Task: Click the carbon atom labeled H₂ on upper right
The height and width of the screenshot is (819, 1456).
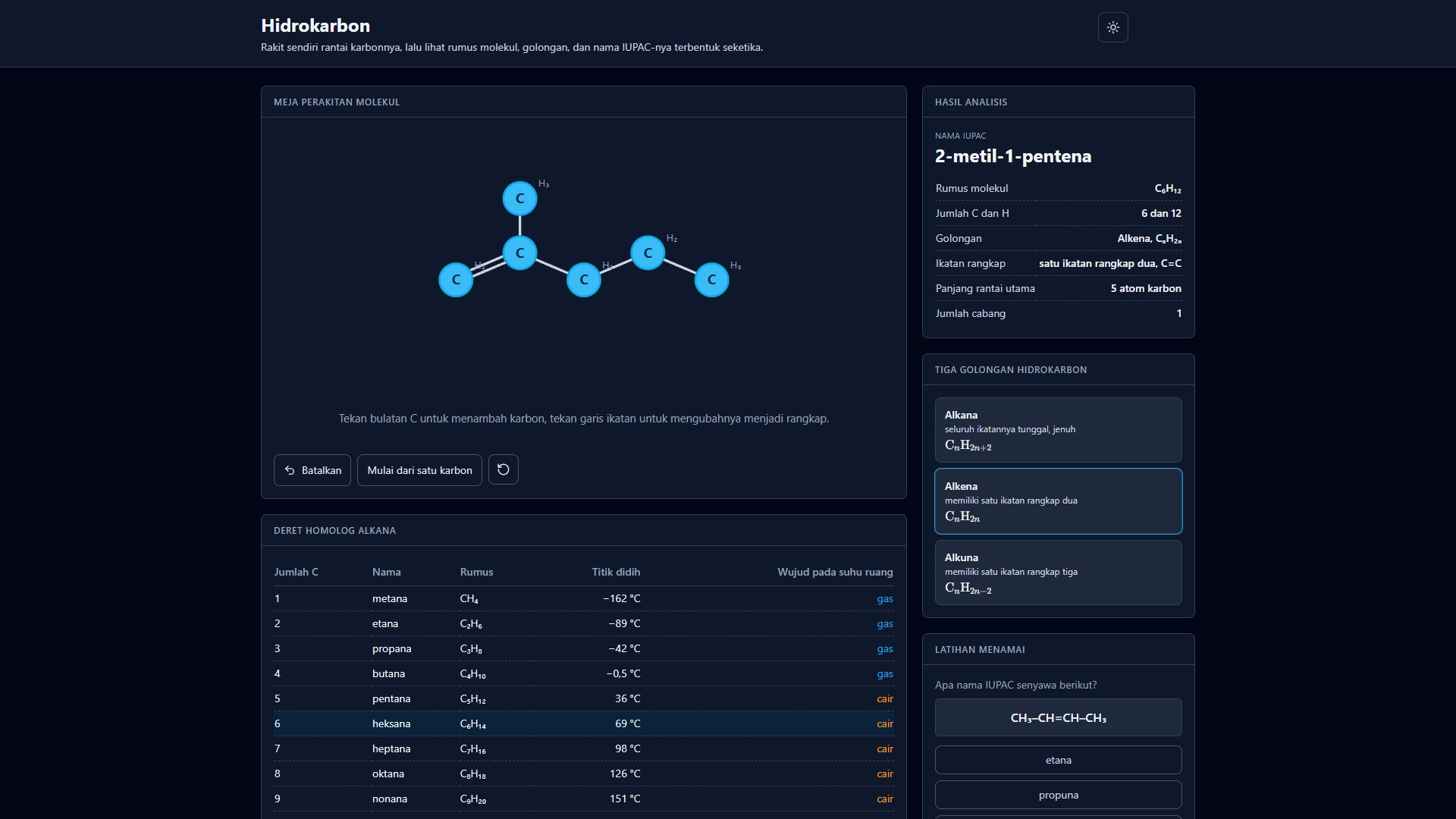Action: 648,253
